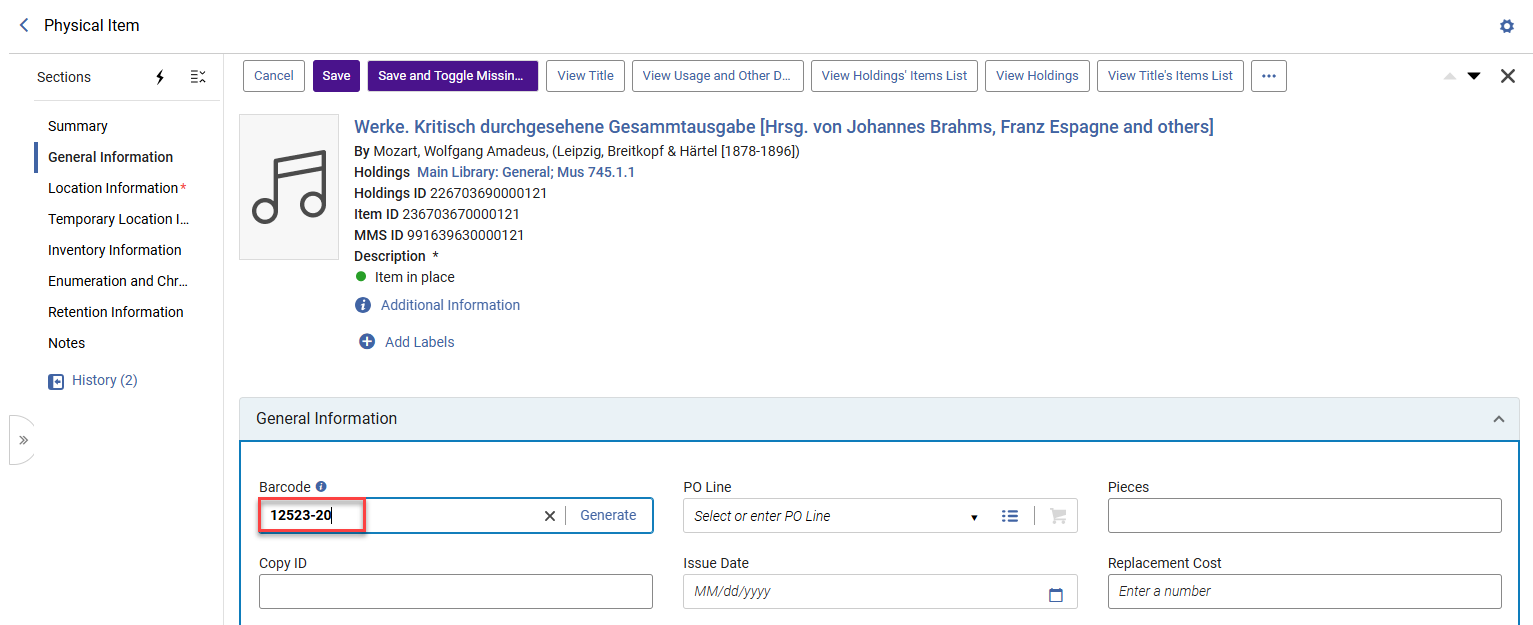Collapse the sections list icon
This screenshot has height=625, width=1533.
coord(198,77)
